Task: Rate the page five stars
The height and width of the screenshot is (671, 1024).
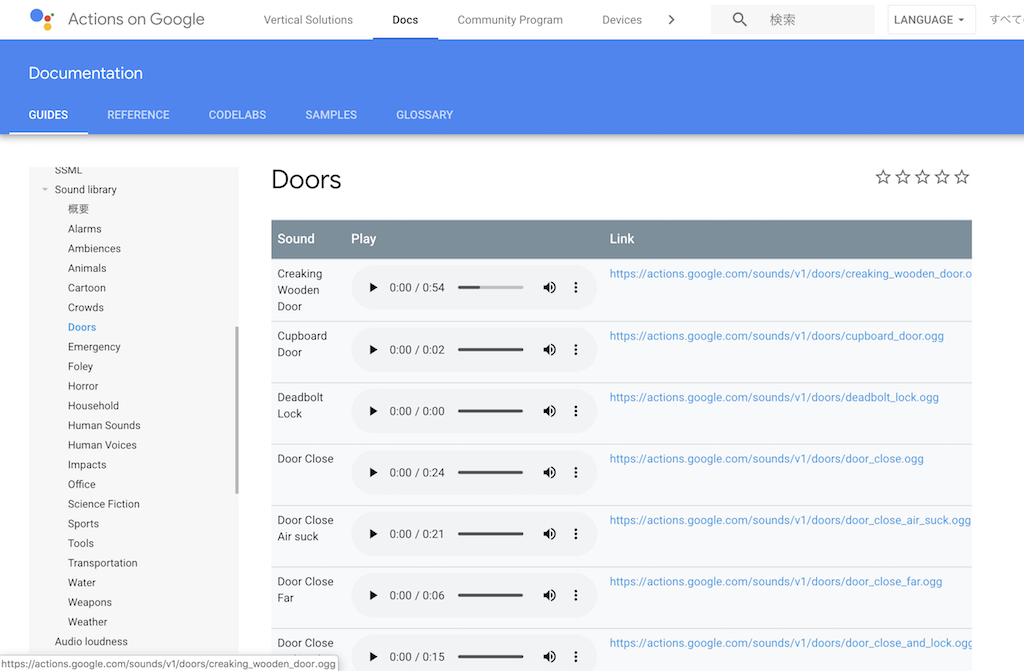Action: [961, 177]
